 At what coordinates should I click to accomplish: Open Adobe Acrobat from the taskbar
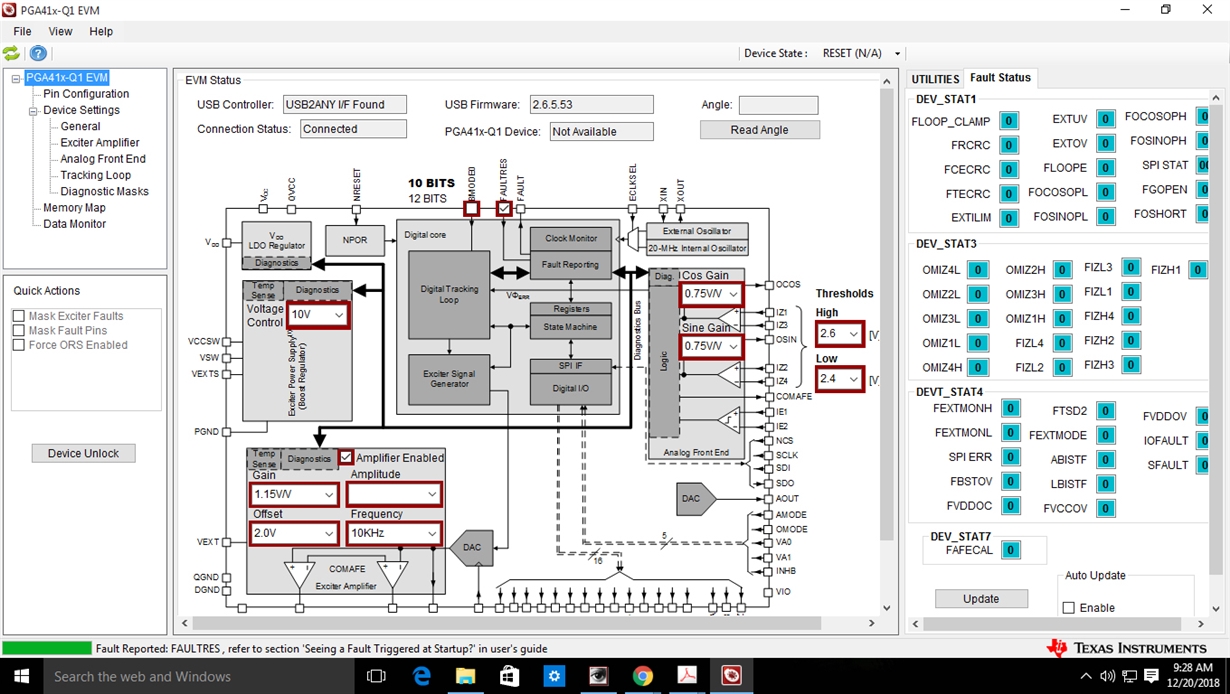(x=688, y=676)
